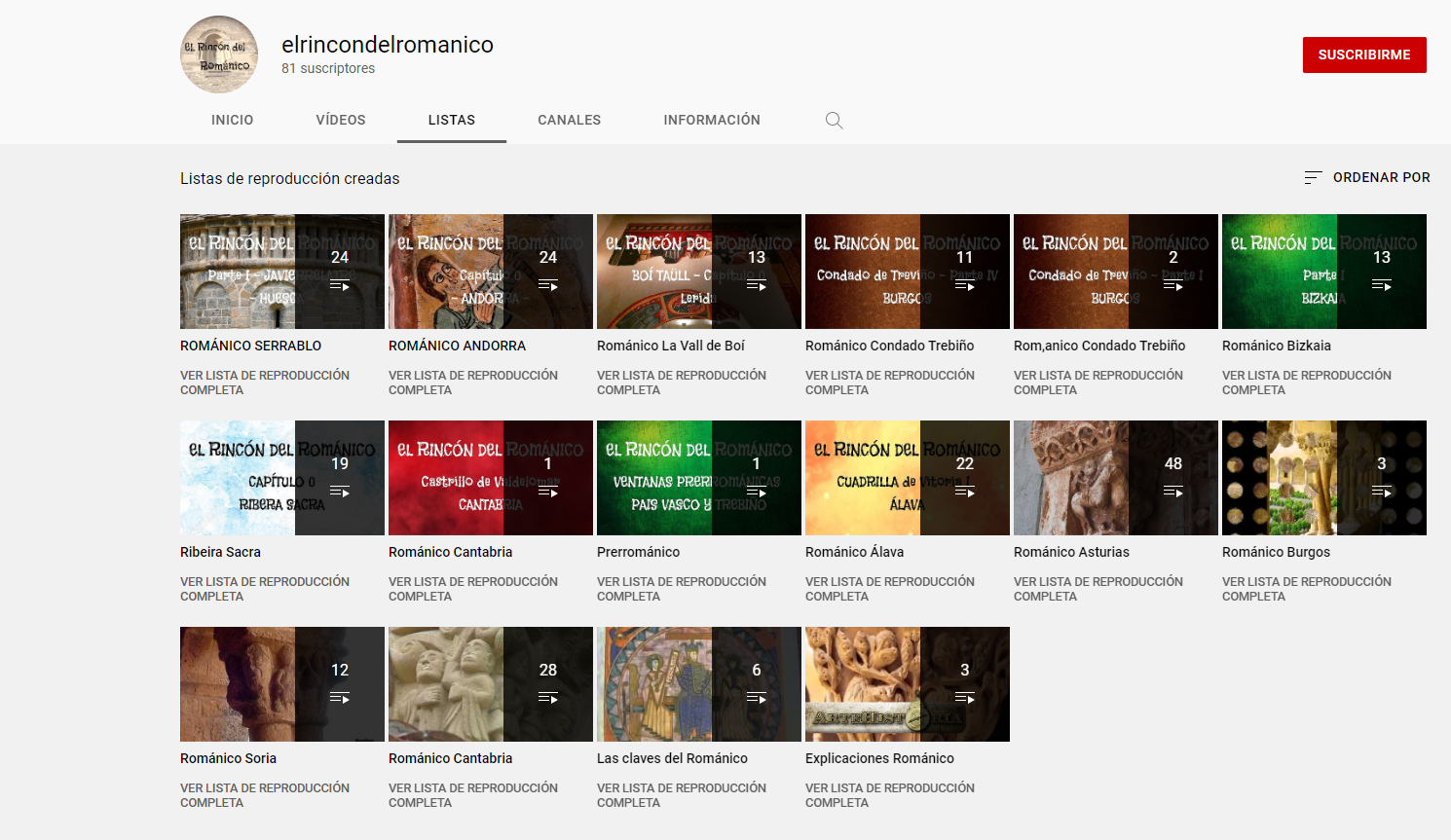1451x840 pixels.
Task: View full playlist under Románico Asturias
Action: (x=1098, y=589)
